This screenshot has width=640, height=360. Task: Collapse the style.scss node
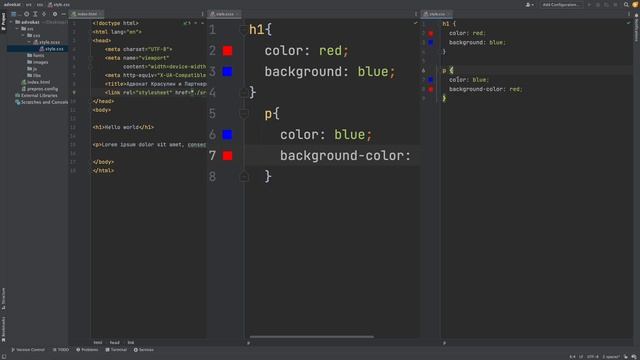coord(29,42)
